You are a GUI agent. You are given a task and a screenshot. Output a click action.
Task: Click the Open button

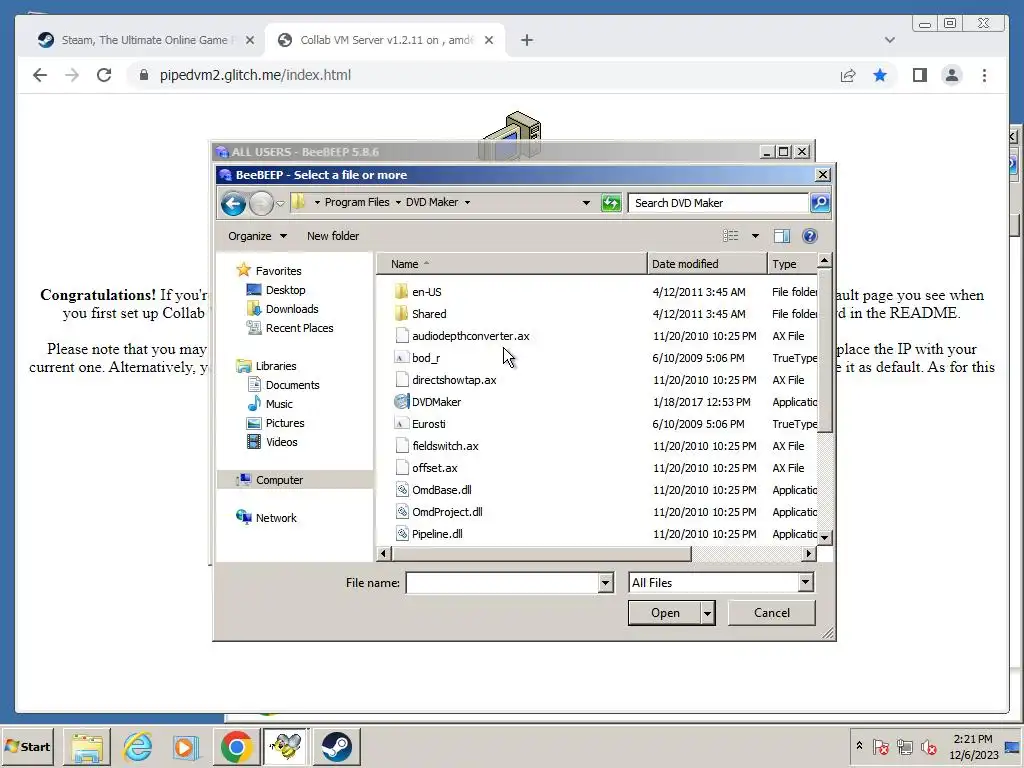tap(665, 613)
